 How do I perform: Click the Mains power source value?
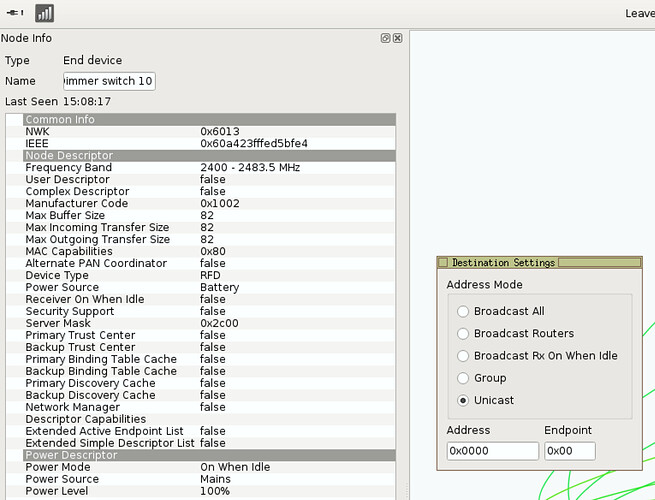pos(215,479)
